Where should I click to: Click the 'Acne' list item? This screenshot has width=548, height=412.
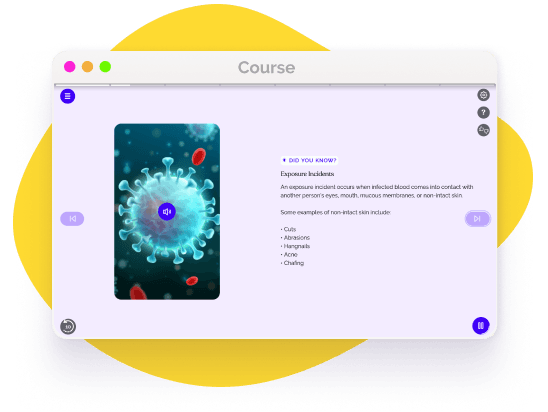(289, 254)
